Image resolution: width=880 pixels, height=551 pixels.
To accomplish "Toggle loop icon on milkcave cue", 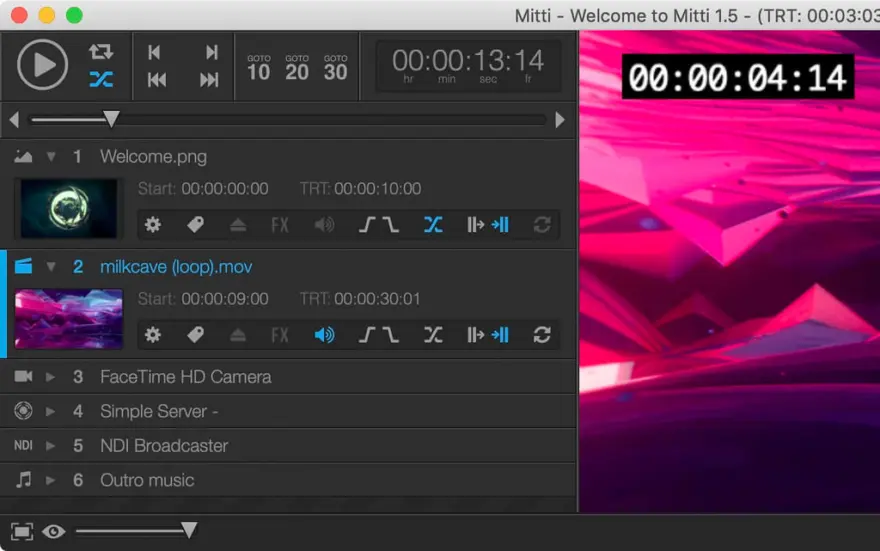I will click(542, 335).
